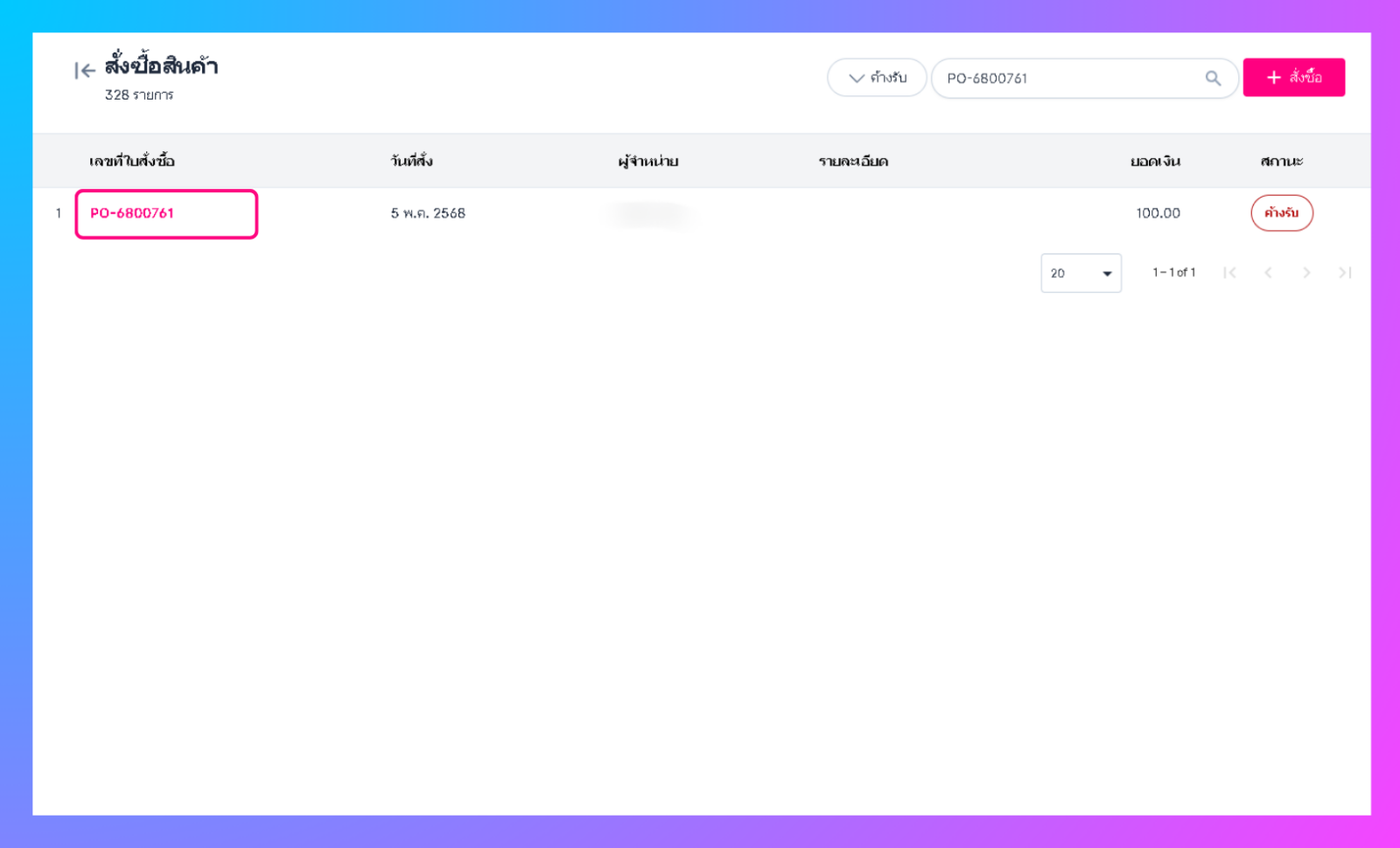Click the 1–1 of 1 pagination text
Viewport: 1400px width, 848px height.
click(1174, 272)
